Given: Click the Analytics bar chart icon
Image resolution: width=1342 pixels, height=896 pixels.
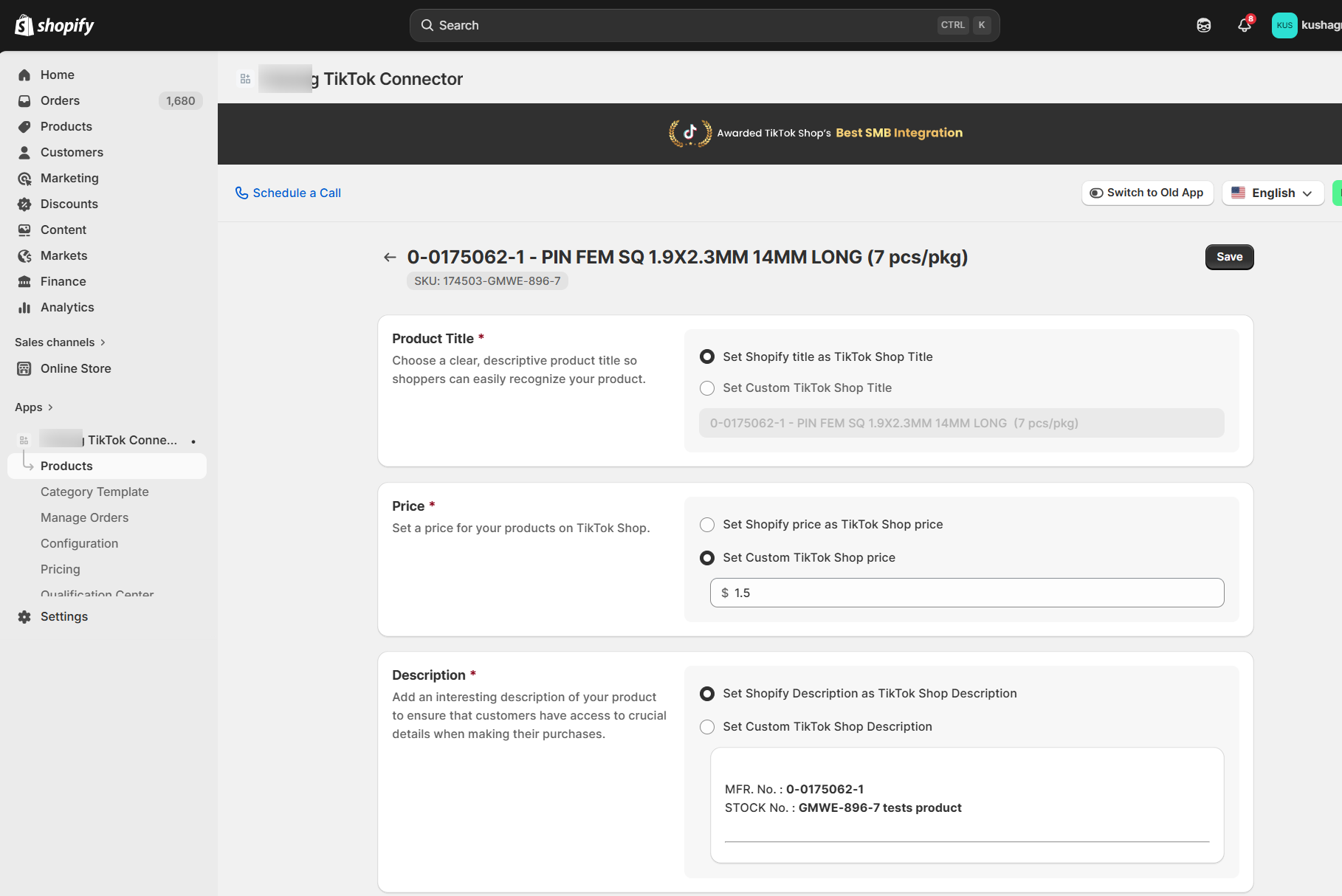Looking at the screenshot, I should pyautogui.click(x=24, y=307).
